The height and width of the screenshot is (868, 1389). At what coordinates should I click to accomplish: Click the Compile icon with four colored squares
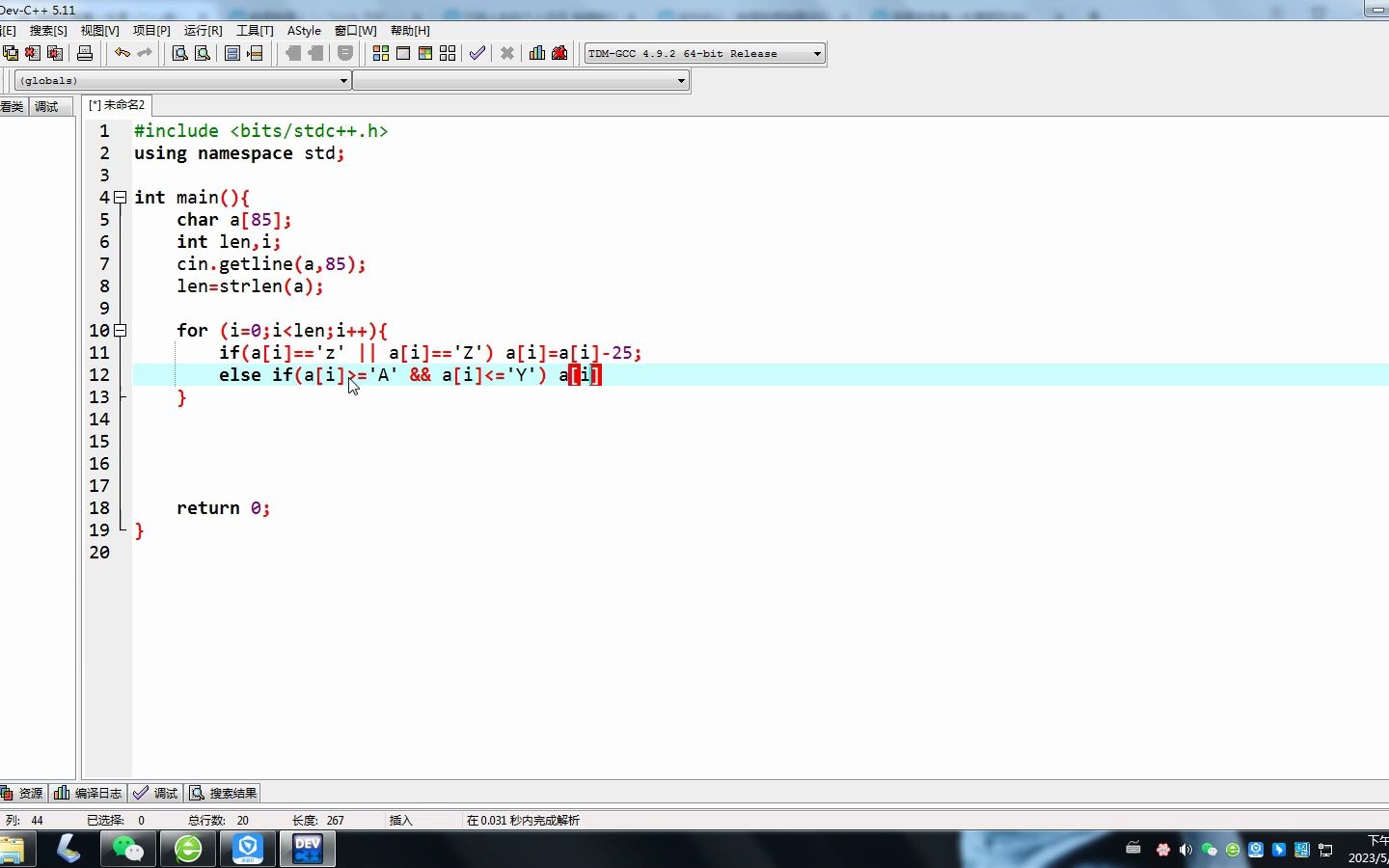[x=381, y=53]
